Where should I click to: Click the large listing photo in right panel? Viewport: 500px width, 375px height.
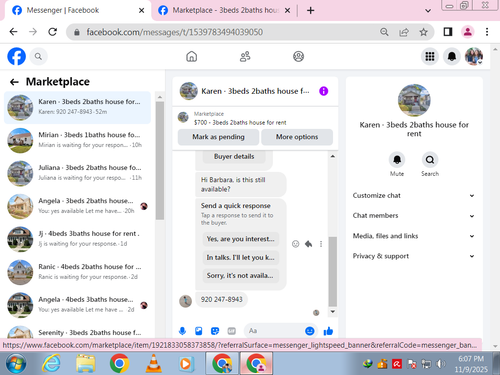(414, 100)
